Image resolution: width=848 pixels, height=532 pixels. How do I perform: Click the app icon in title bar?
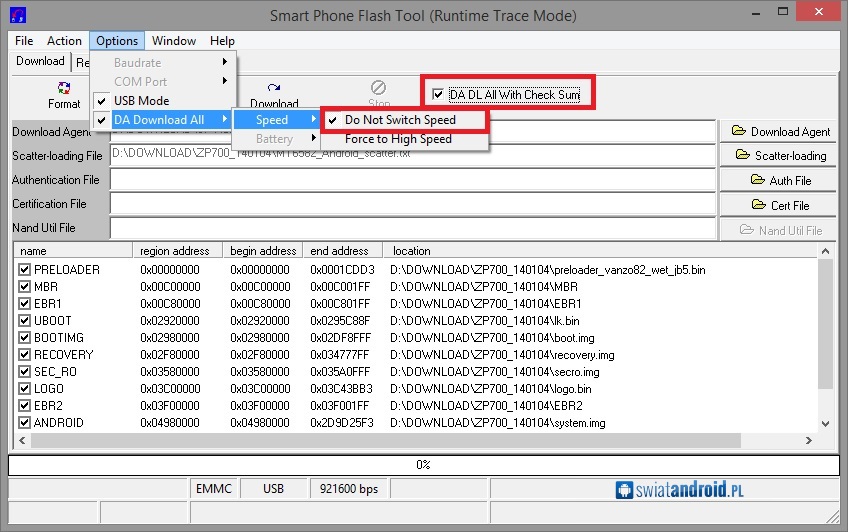[16, 16]
